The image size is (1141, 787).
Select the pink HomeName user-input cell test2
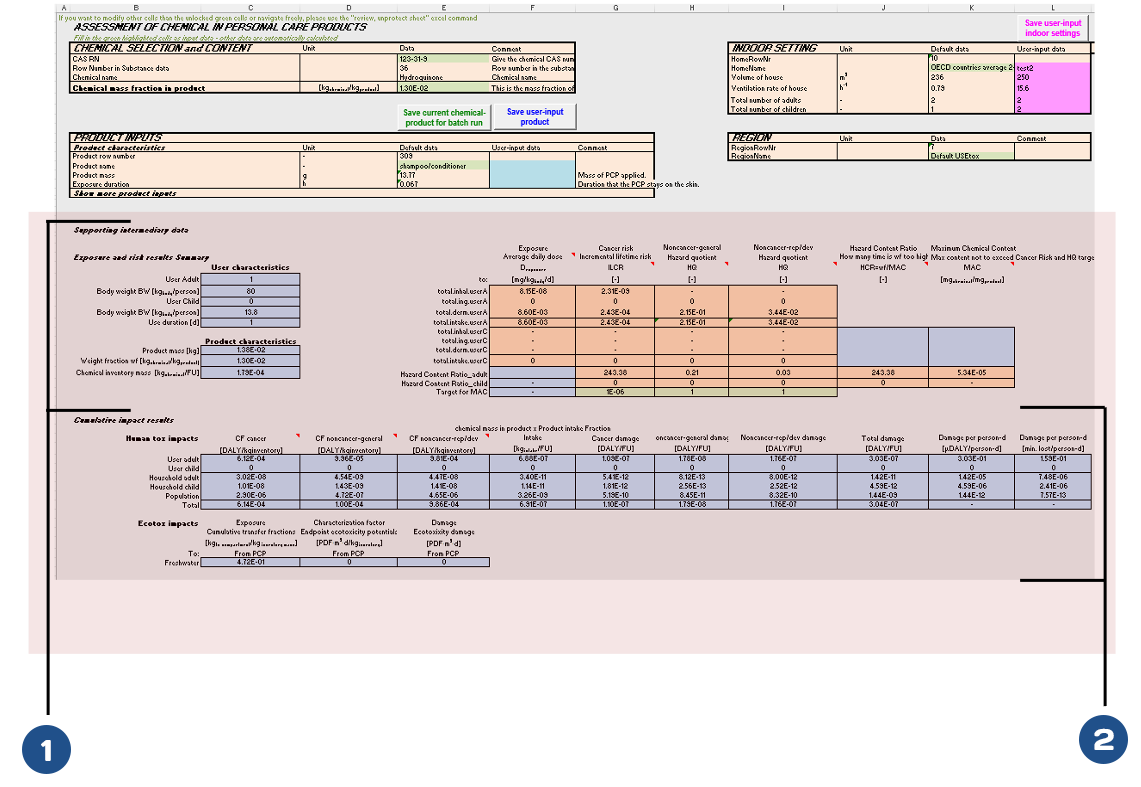1052,68
